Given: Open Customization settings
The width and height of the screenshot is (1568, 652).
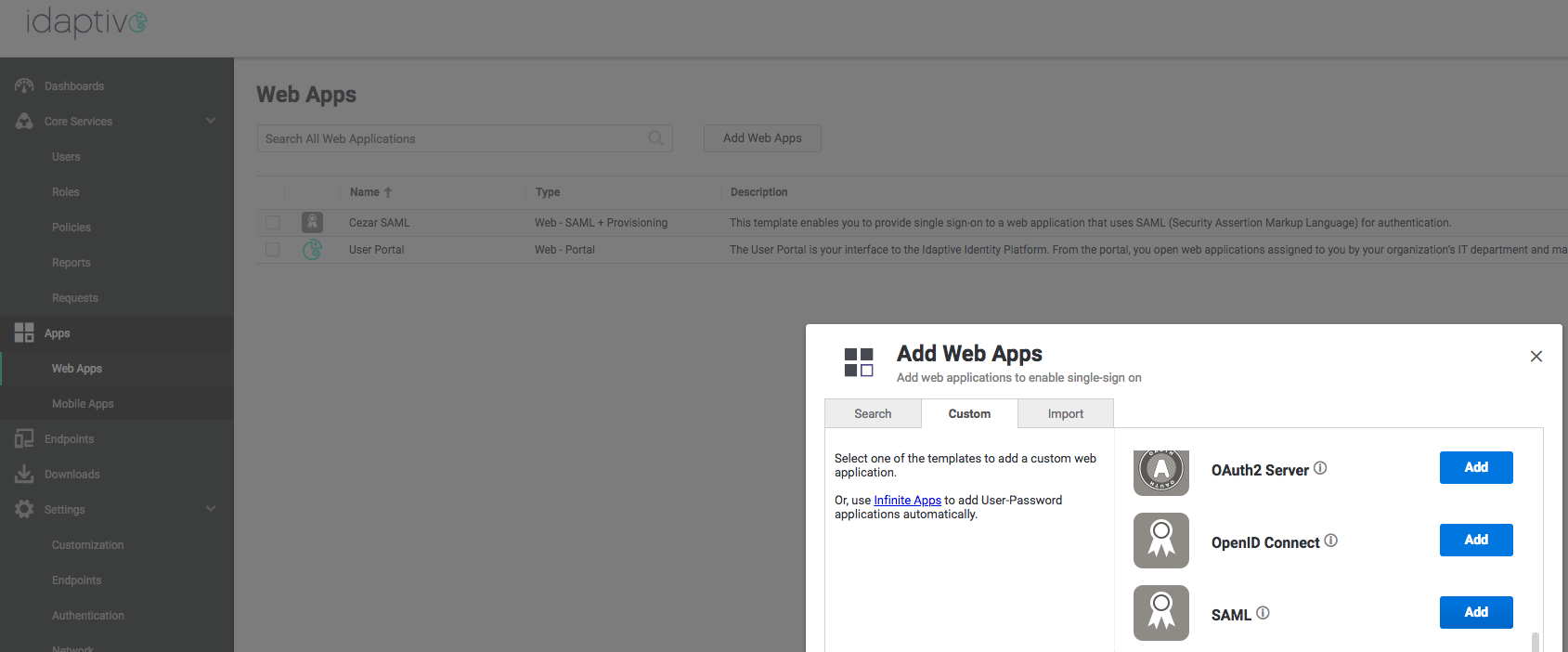Looking at the screenshot, I should tap(87, 545).
